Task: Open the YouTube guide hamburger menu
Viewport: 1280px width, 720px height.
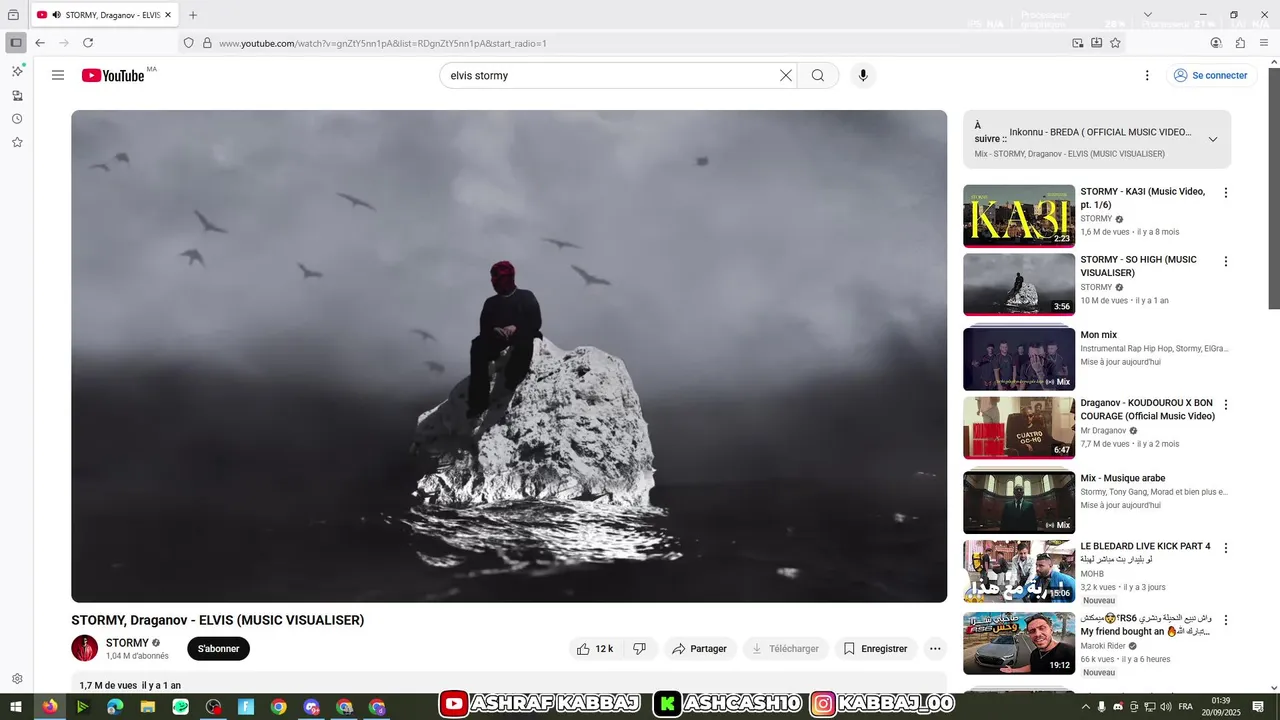Action: point(58,75)
